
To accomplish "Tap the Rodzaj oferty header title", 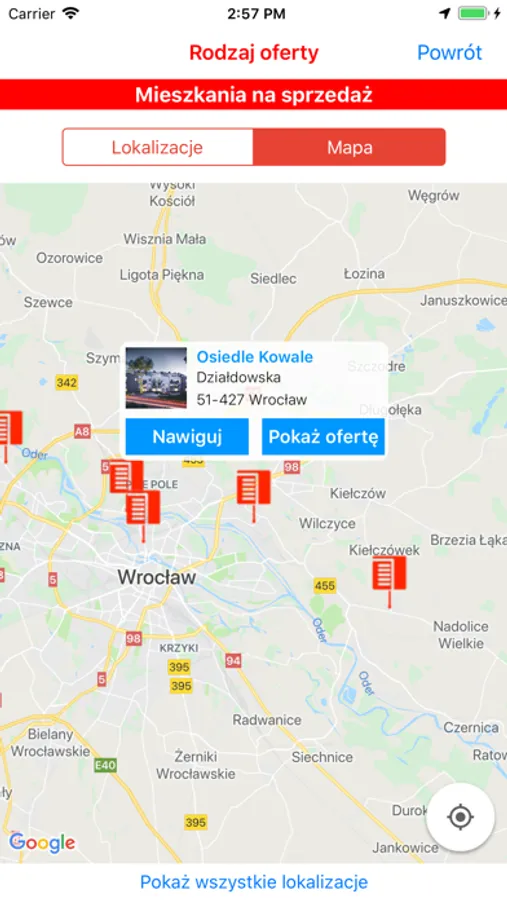I will pyautogui.click(x=254, y=52).
